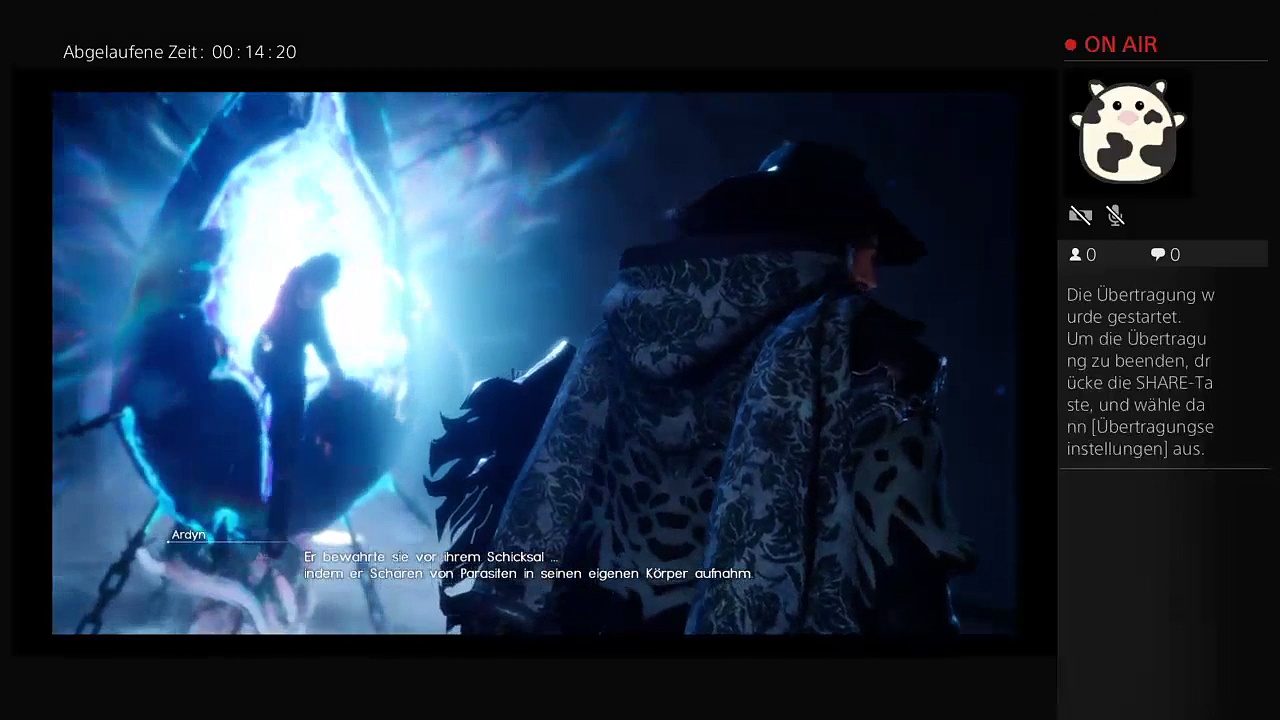Click the elapsed time 00:14:20 counter

pos(254,52)
